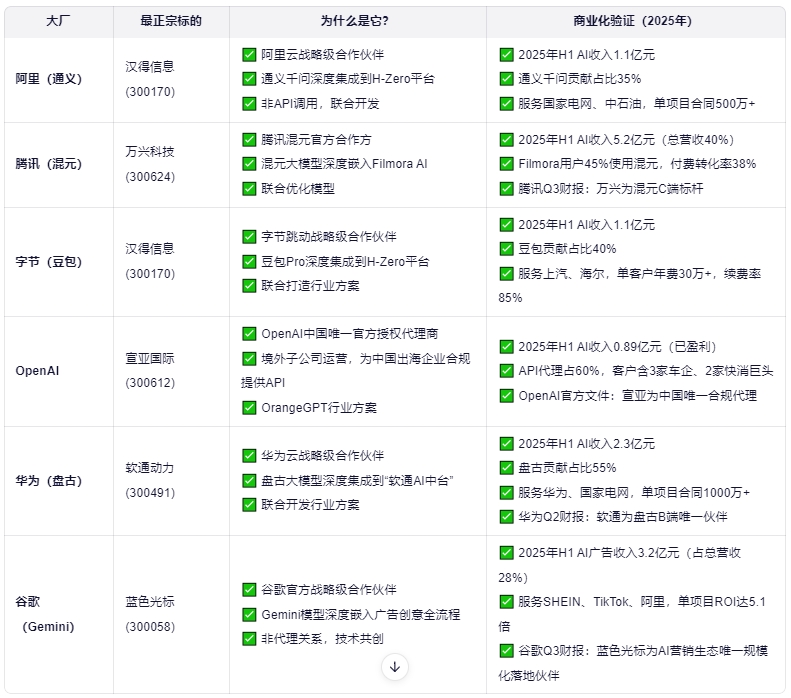791x698 pixels.
Task: Click the 腾讯（混元）row label
Action: 48,163
